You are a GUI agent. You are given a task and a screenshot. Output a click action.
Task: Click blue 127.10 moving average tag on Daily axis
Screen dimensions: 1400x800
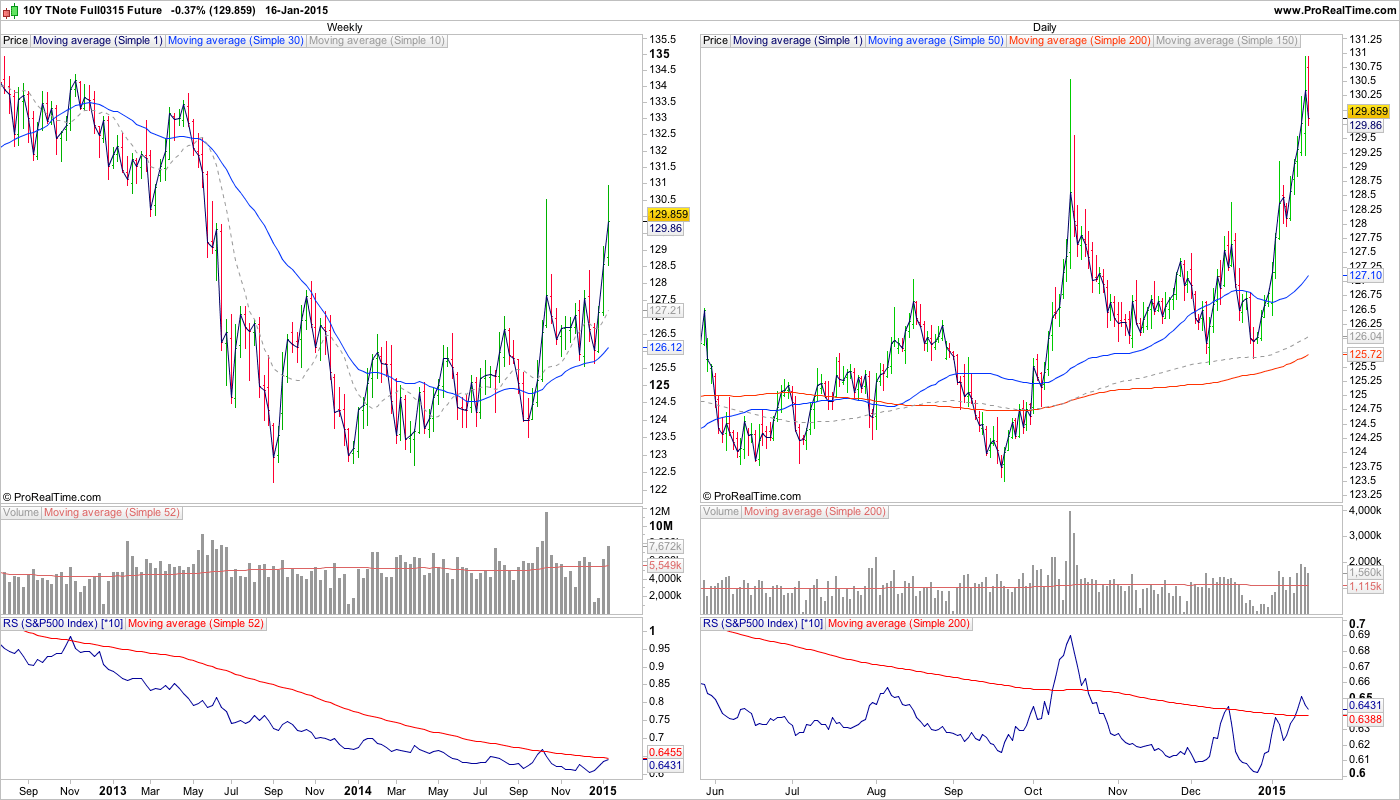tap(1365, 275)
